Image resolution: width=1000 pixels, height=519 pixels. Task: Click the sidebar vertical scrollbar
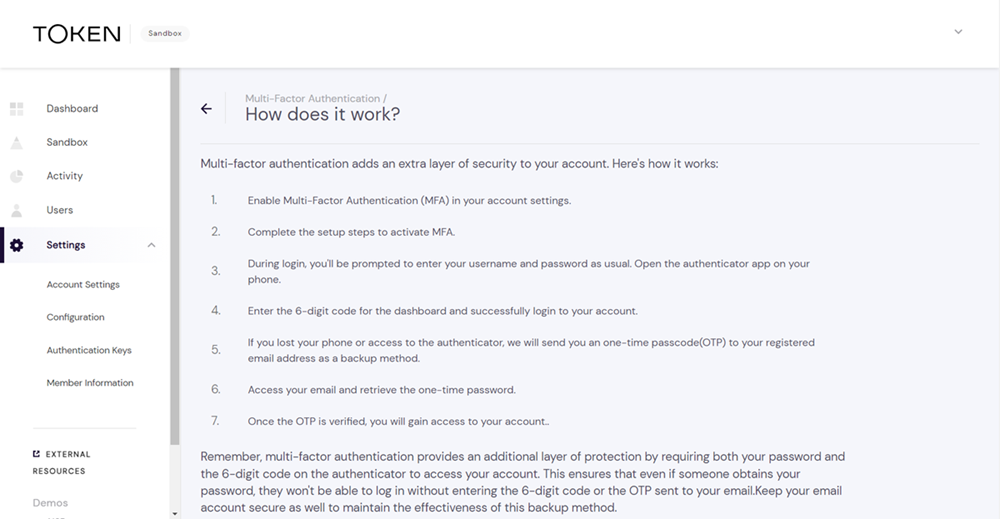pyautogui.click(x=175, y=250)
